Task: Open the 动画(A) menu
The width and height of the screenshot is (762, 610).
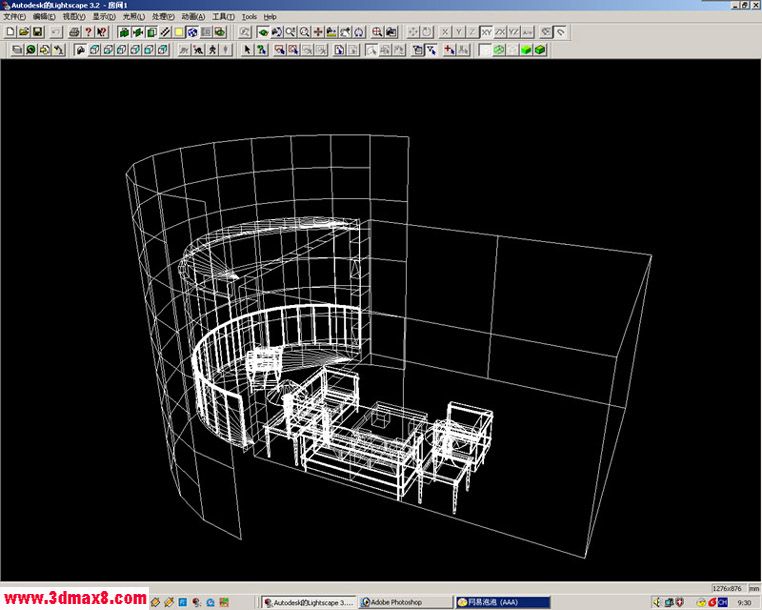Action: pos(193,17)
